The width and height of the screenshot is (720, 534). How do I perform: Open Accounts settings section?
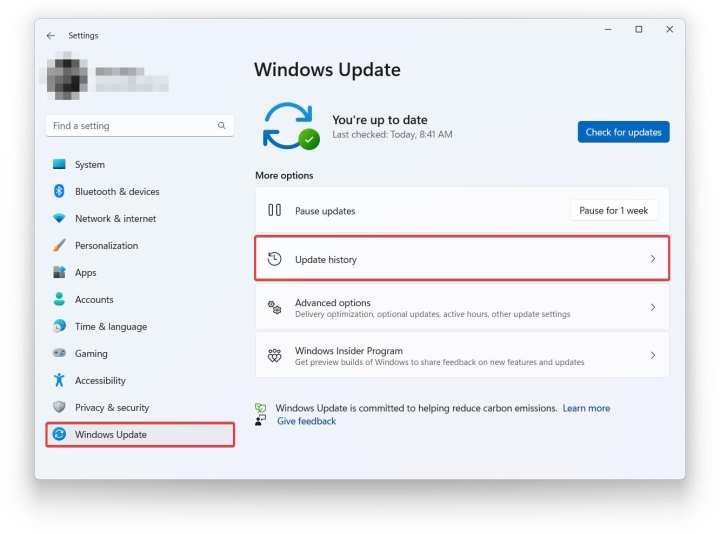tap(94, 300)
